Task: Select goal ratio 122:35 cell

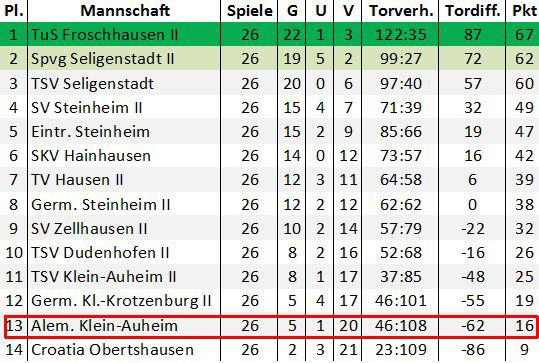Action: [401, 34]
